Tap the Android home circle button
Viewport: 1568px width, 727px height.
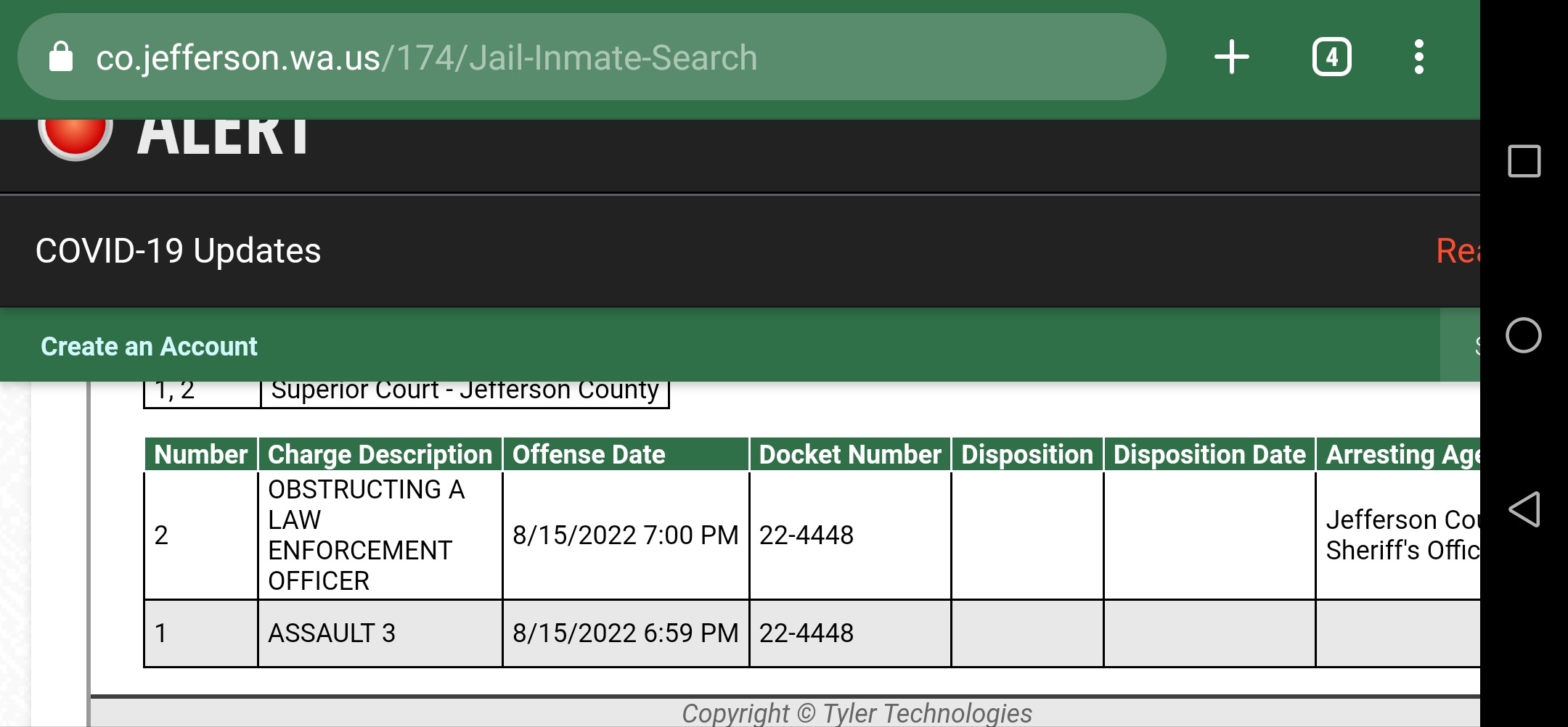coord(1524,335)
